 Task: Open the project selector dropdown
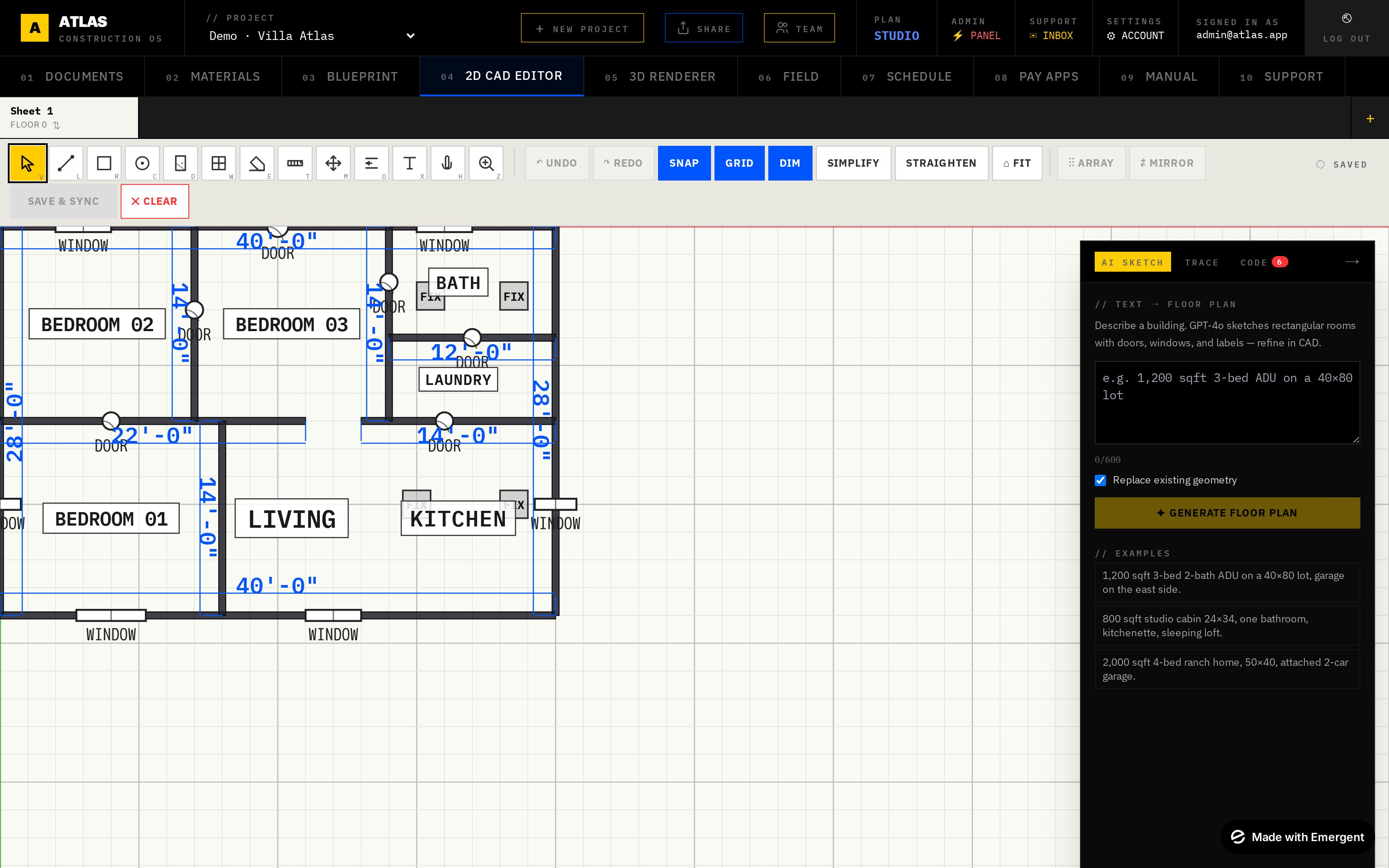(312, 36)
